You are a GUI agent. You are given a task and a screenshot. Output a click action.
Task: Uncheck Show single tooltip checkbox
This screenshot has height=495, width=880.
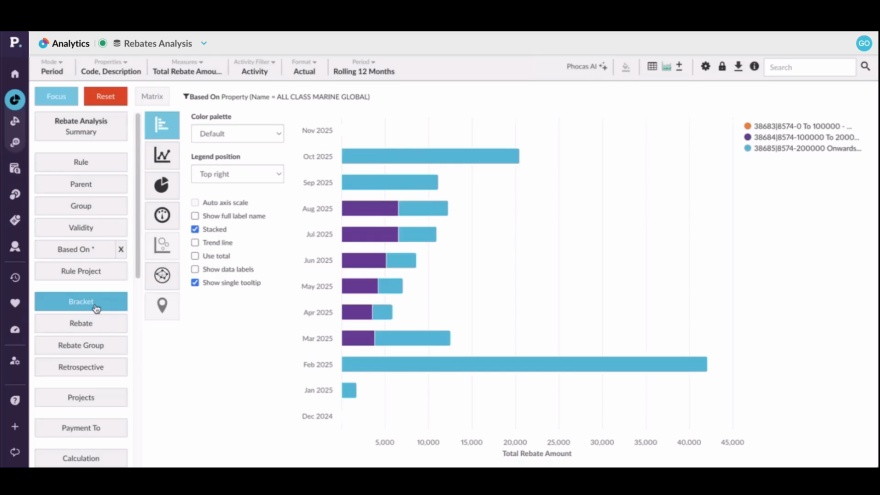point(195,282)
